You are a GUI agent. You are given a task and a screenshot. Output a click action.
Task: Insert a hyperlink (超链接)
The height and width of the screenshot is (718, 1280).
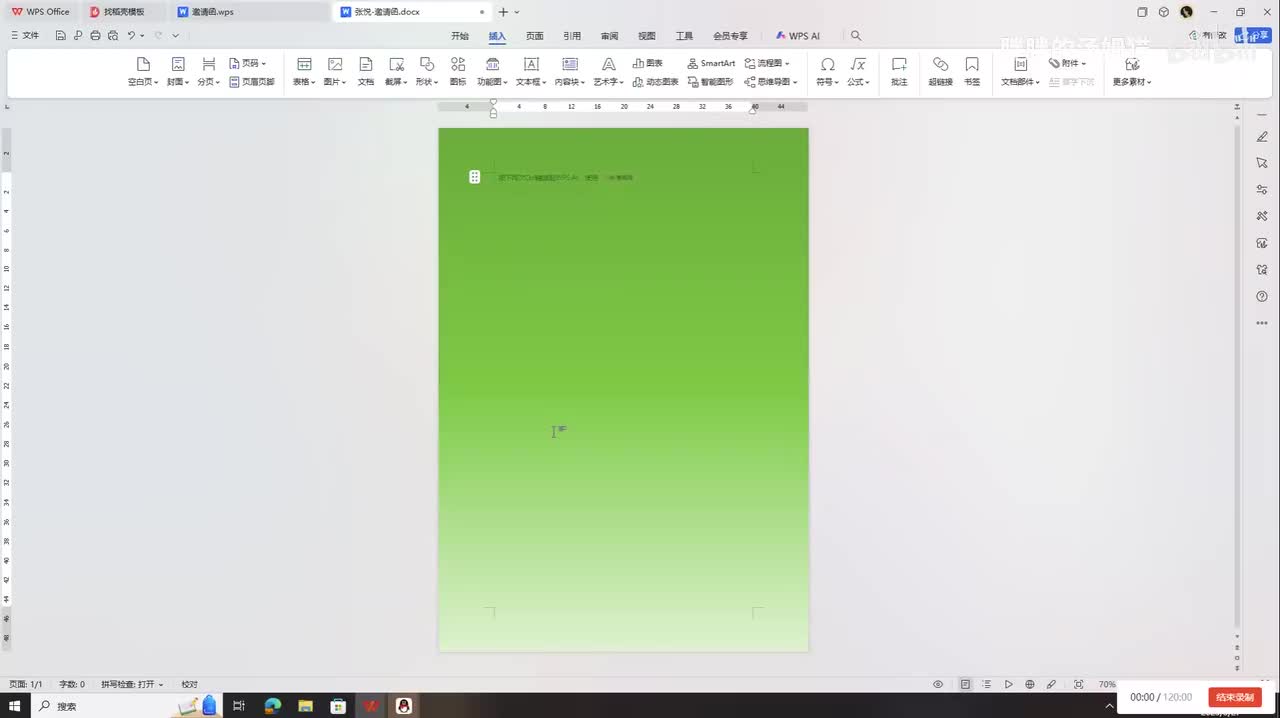[940, 72]
